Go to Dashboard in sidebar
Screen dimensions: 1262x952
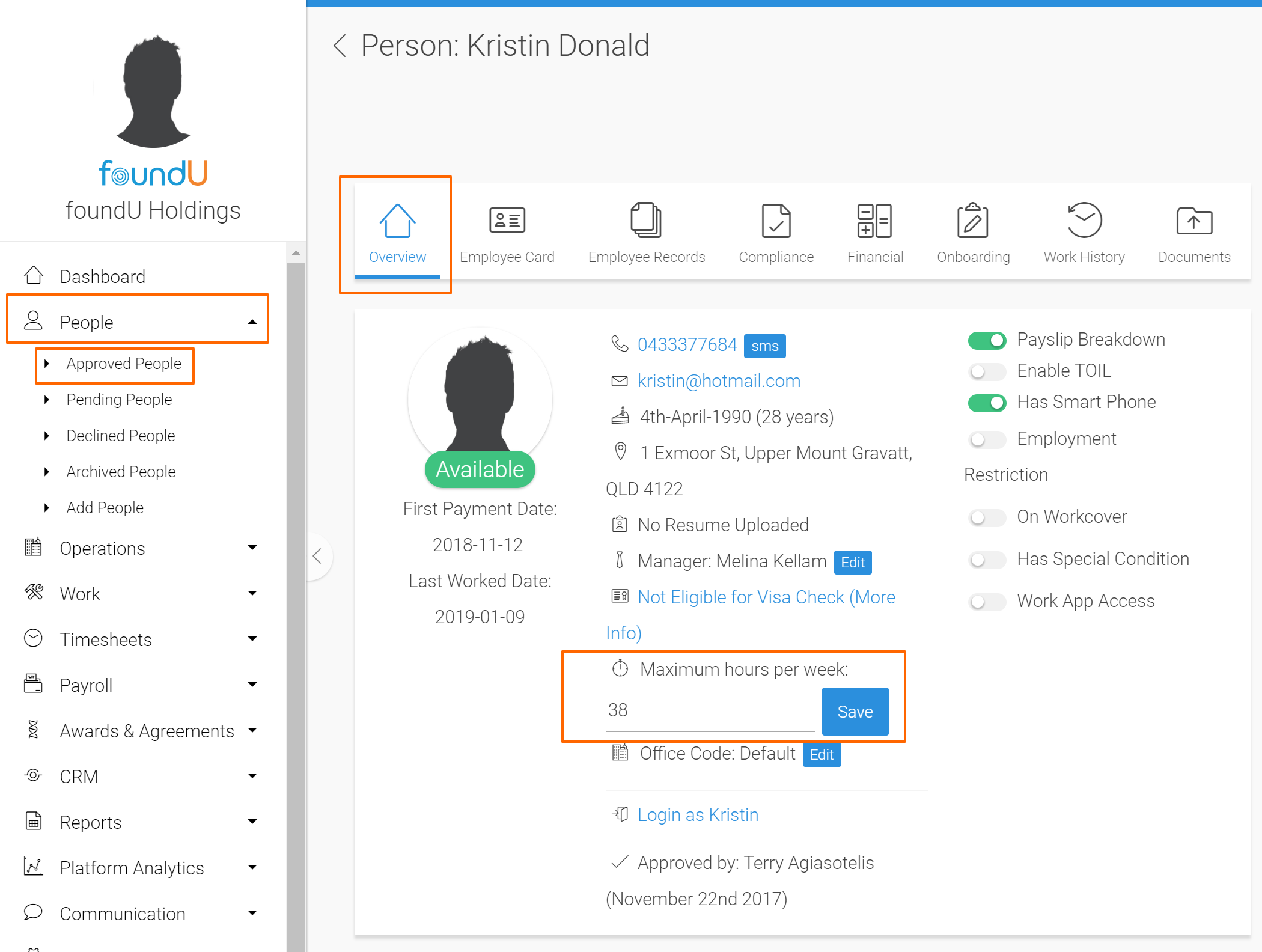point(102,276)
